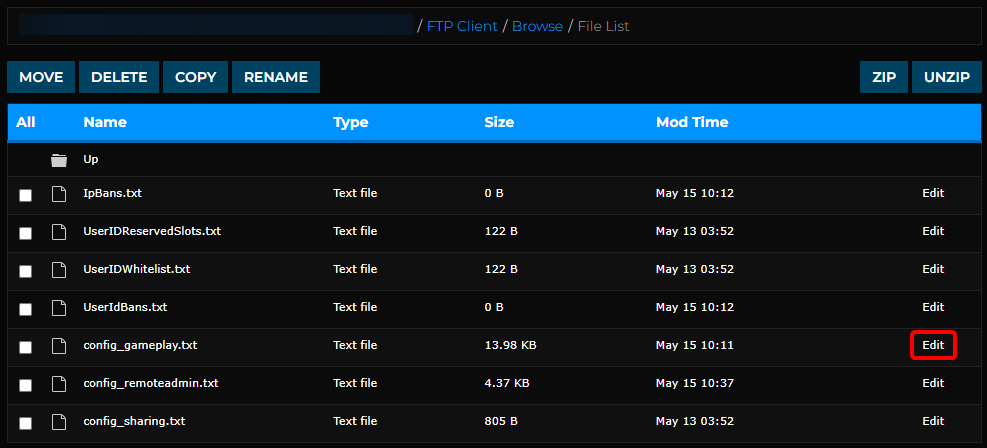This screenshot has width=987, height=448.
Task: Click Edit next to config_remoteadmin.txt
Action: [933, 383]
